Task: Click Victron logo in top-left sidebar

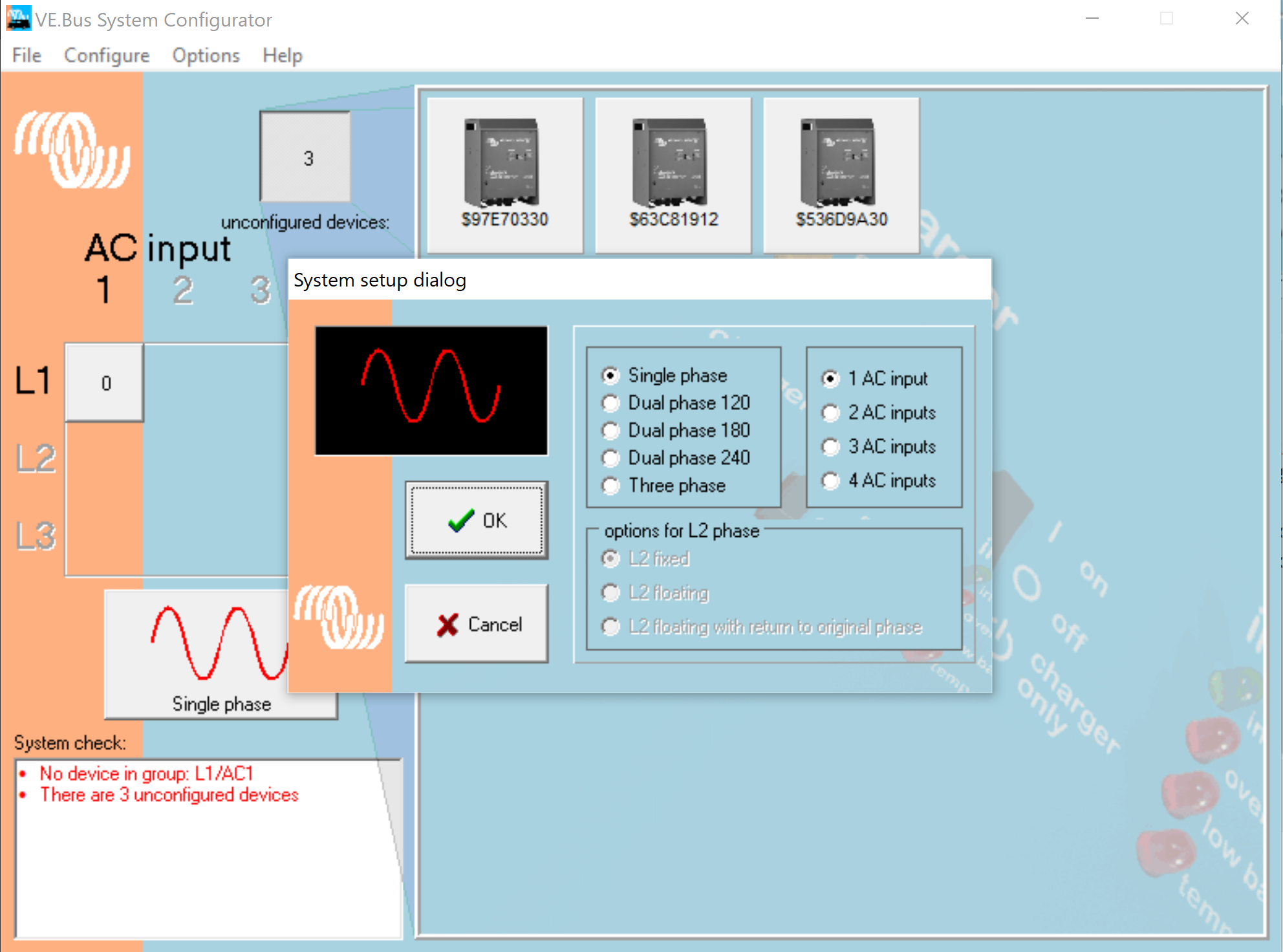Action: [72, 150]
